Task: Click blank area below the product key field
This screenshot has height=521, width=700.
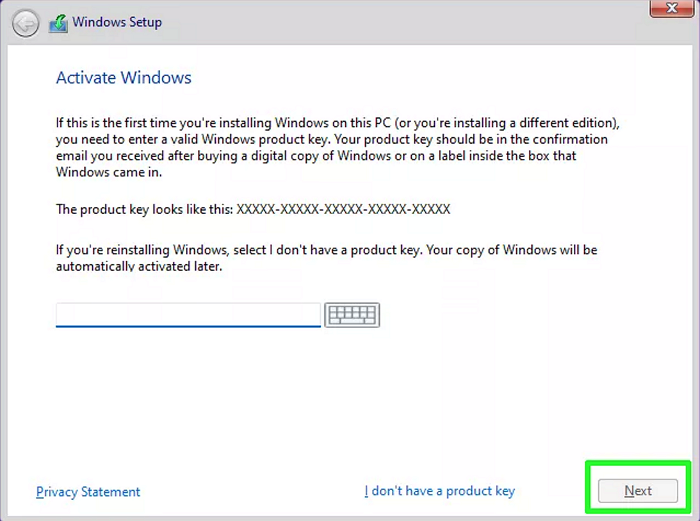Action: coord(300,400)
